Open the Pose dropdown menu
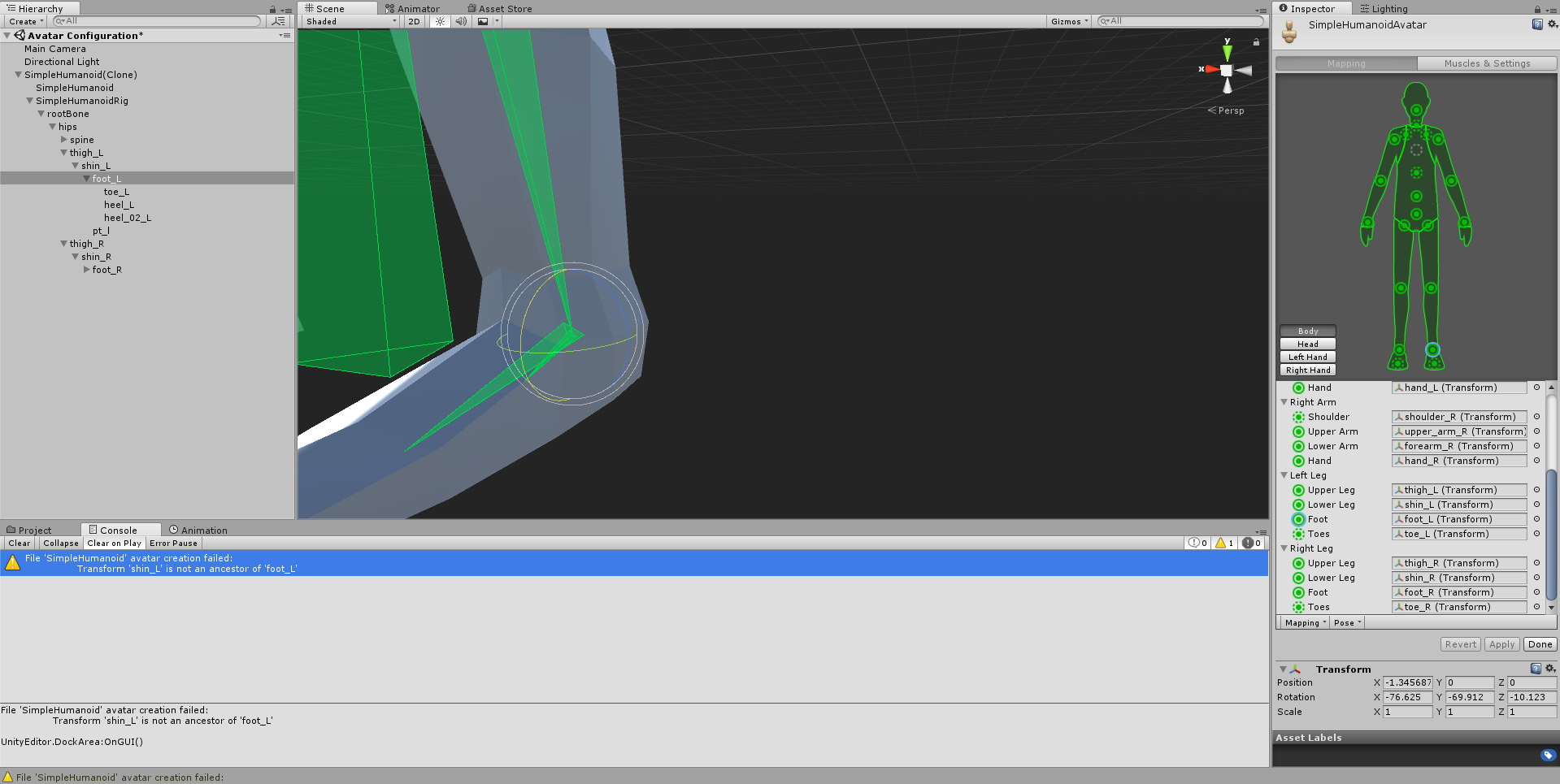Screen dimensions: 1560x784 point(1347,623)
